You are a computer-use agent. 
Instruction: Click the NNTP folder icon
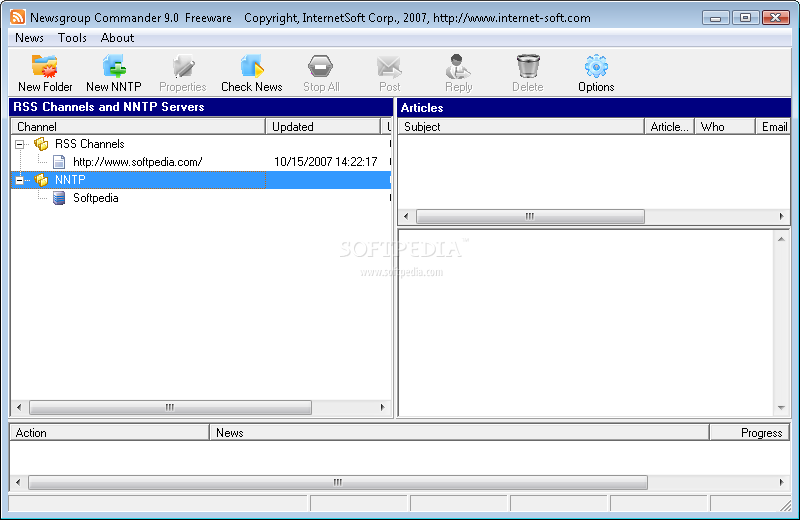pos(41,180)
